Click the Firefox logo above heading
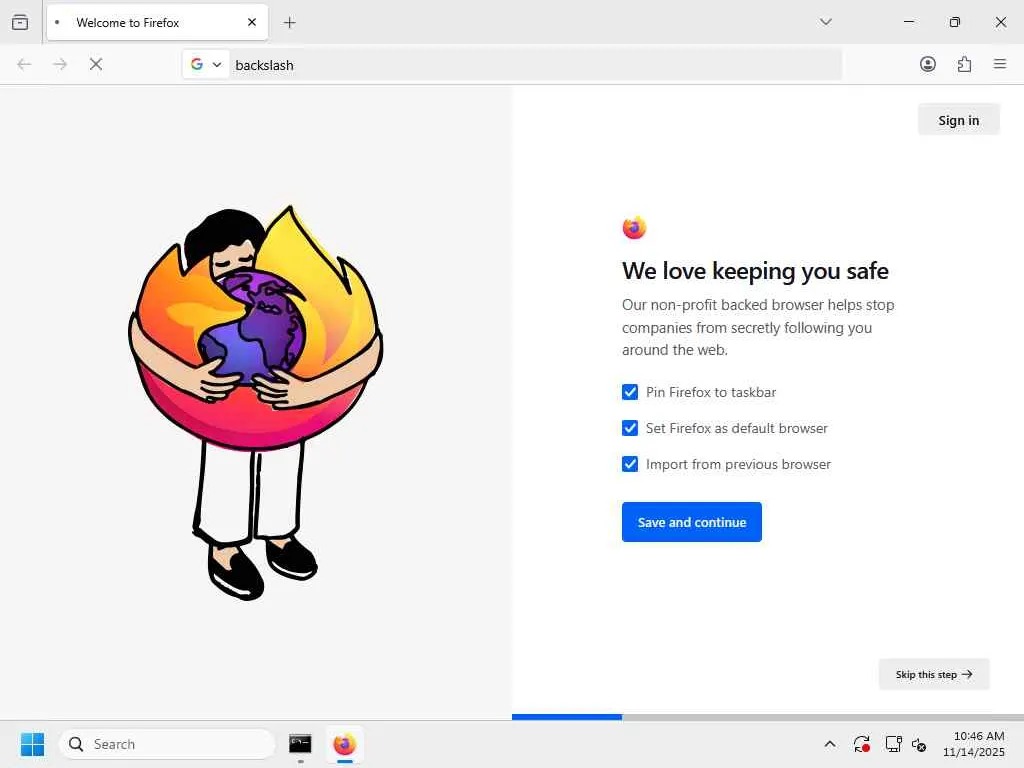 click(634, 228)
